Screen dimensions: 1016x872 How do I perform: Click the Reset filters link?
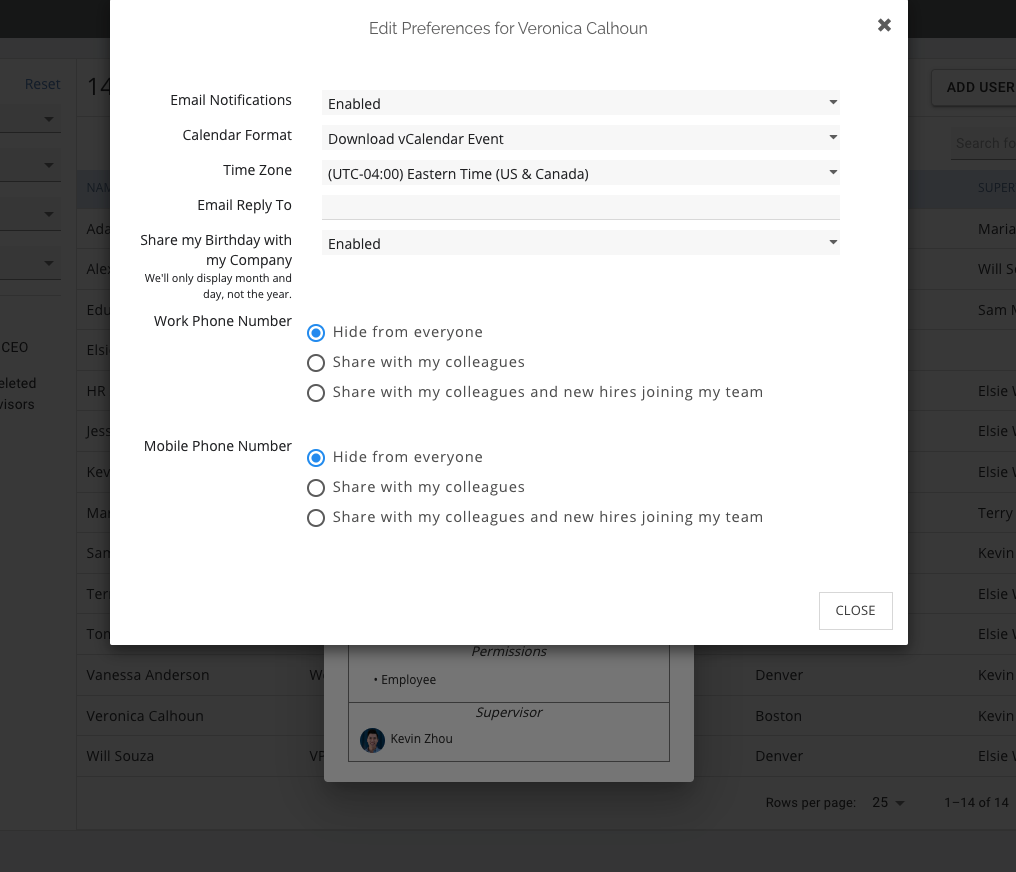[x=42, y=84]
